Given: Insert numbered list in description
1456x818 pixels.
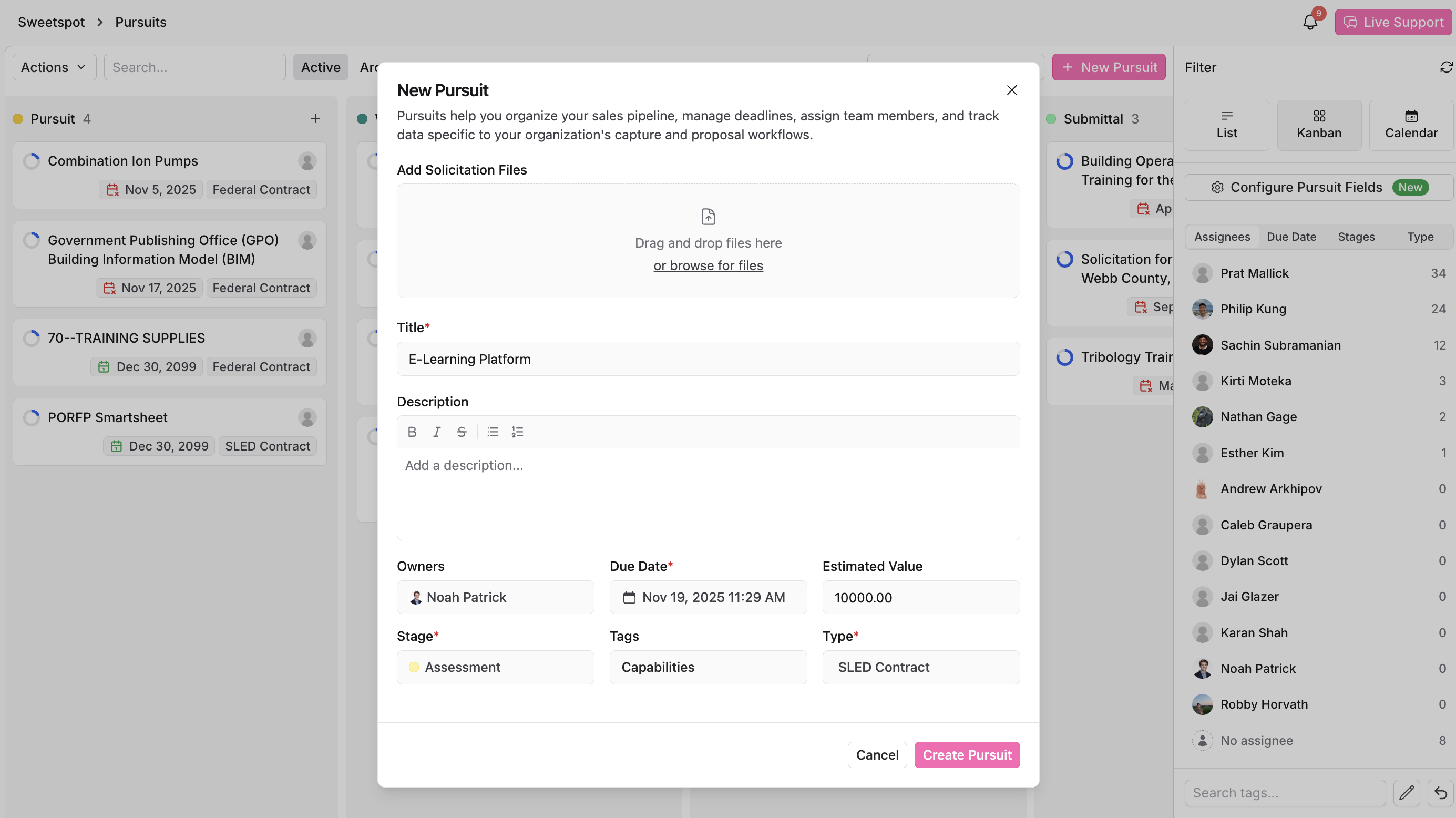Looking at the screenshot, I should (x=517, y=432).
